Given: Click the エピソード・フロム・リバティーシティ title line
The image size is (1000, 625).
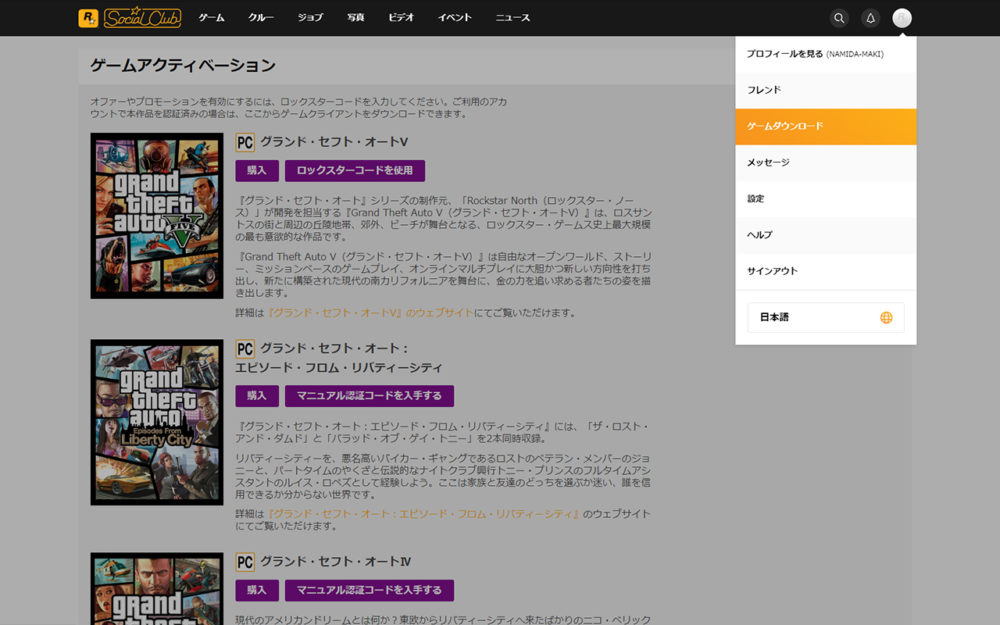Looking at the screenshot, I should pyautogui.click(x=339, y=368).
